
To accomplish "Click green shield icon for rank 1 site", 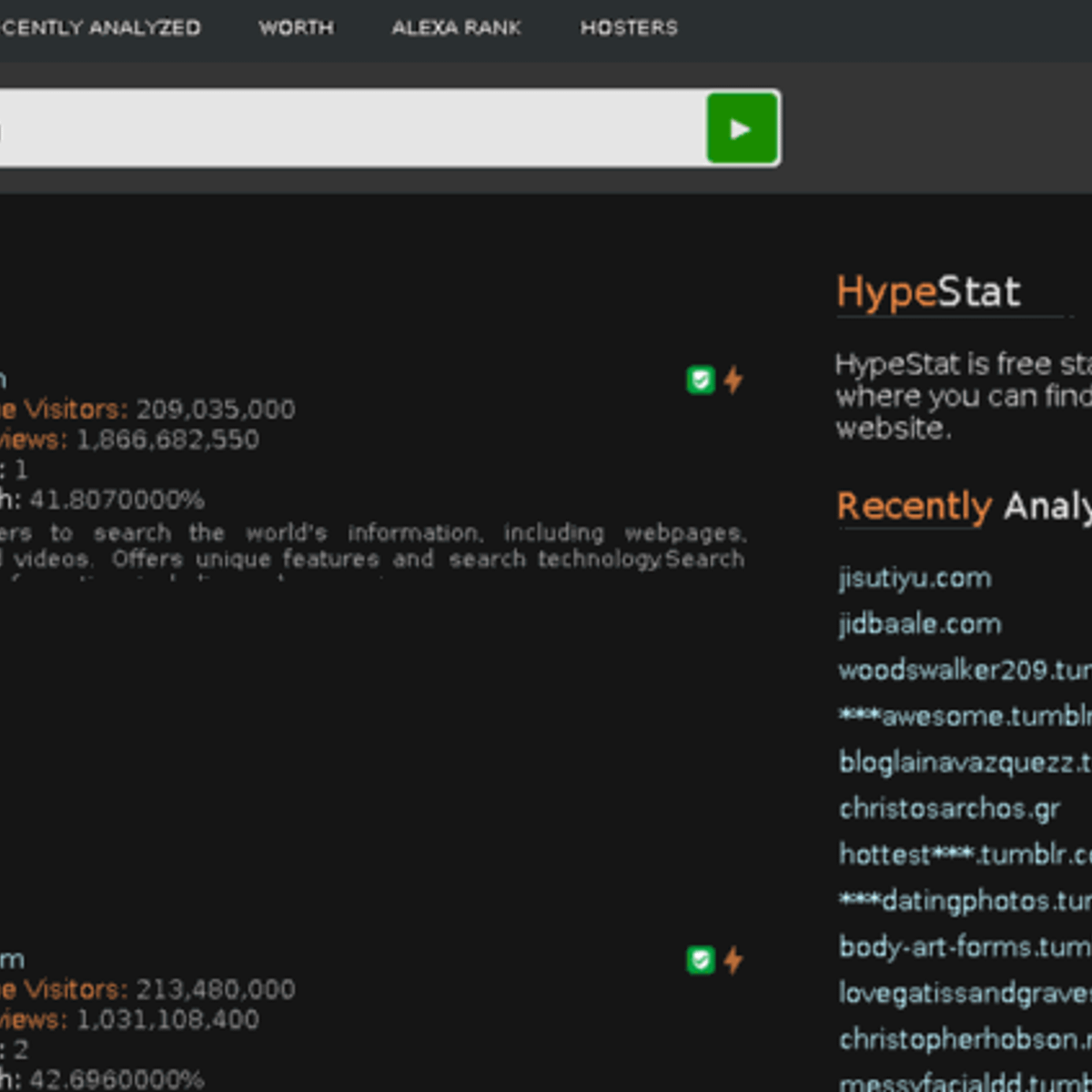I will click(700, 379).
